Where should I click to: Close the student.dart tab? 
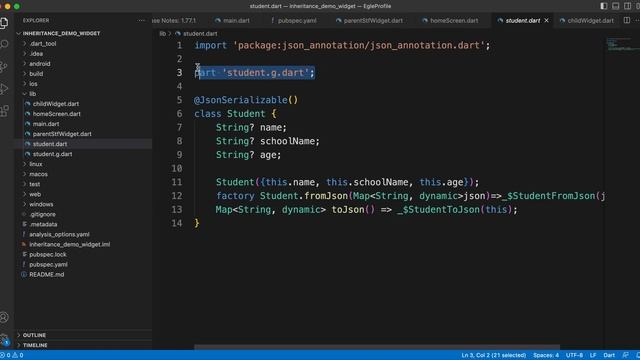547,20
